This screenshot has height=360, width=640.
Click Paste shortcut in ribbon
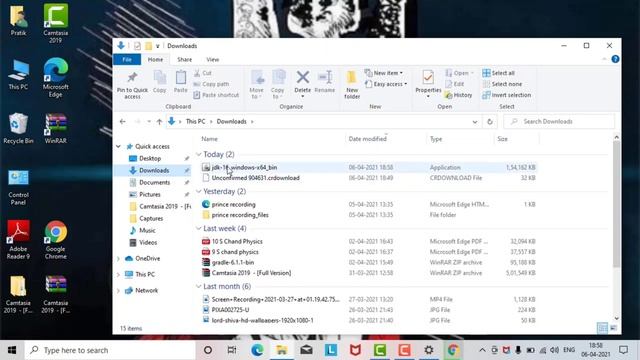pos(216,95)
